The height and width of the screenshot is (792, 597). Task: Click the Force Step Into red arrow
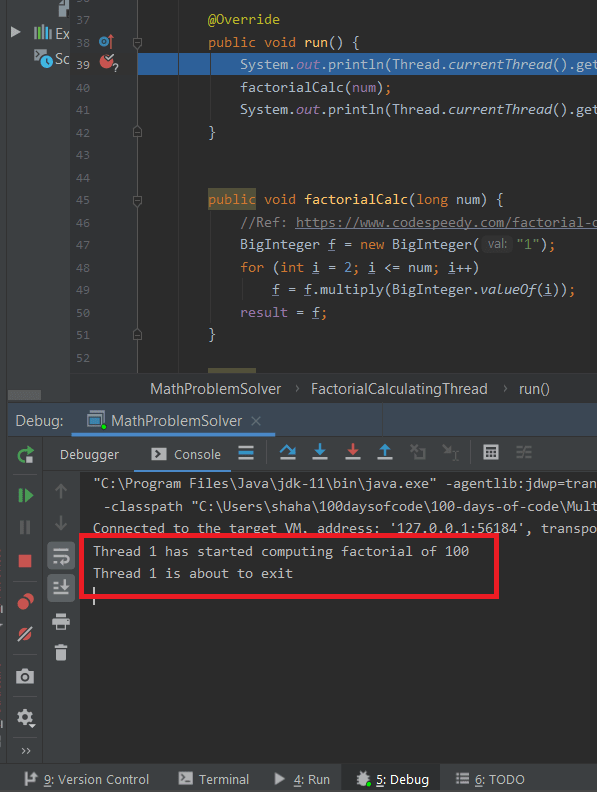pyautogui.click(x=353, y=452)
